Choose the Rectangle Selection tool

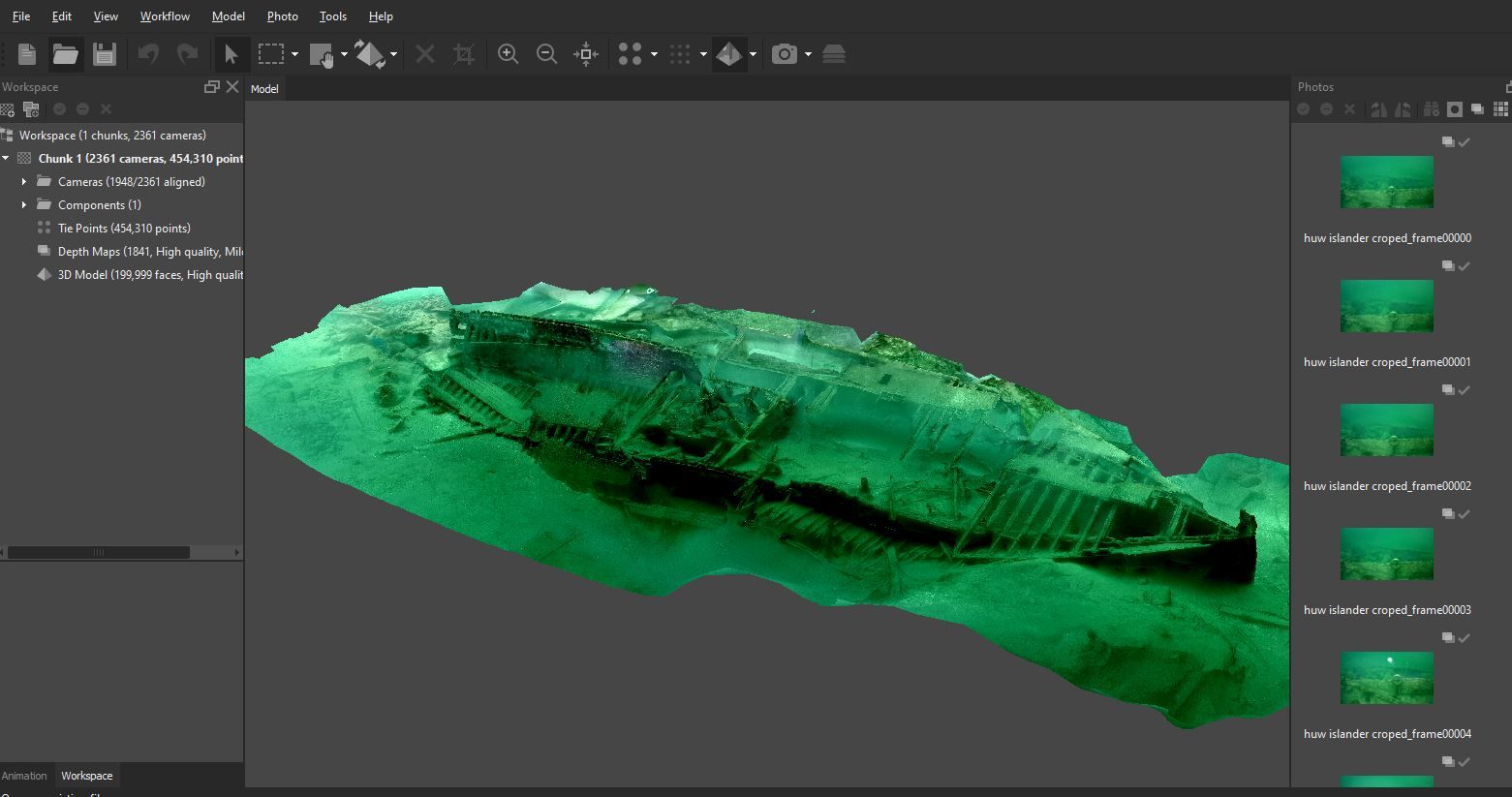pyautogui.click(x=271, y=54)
